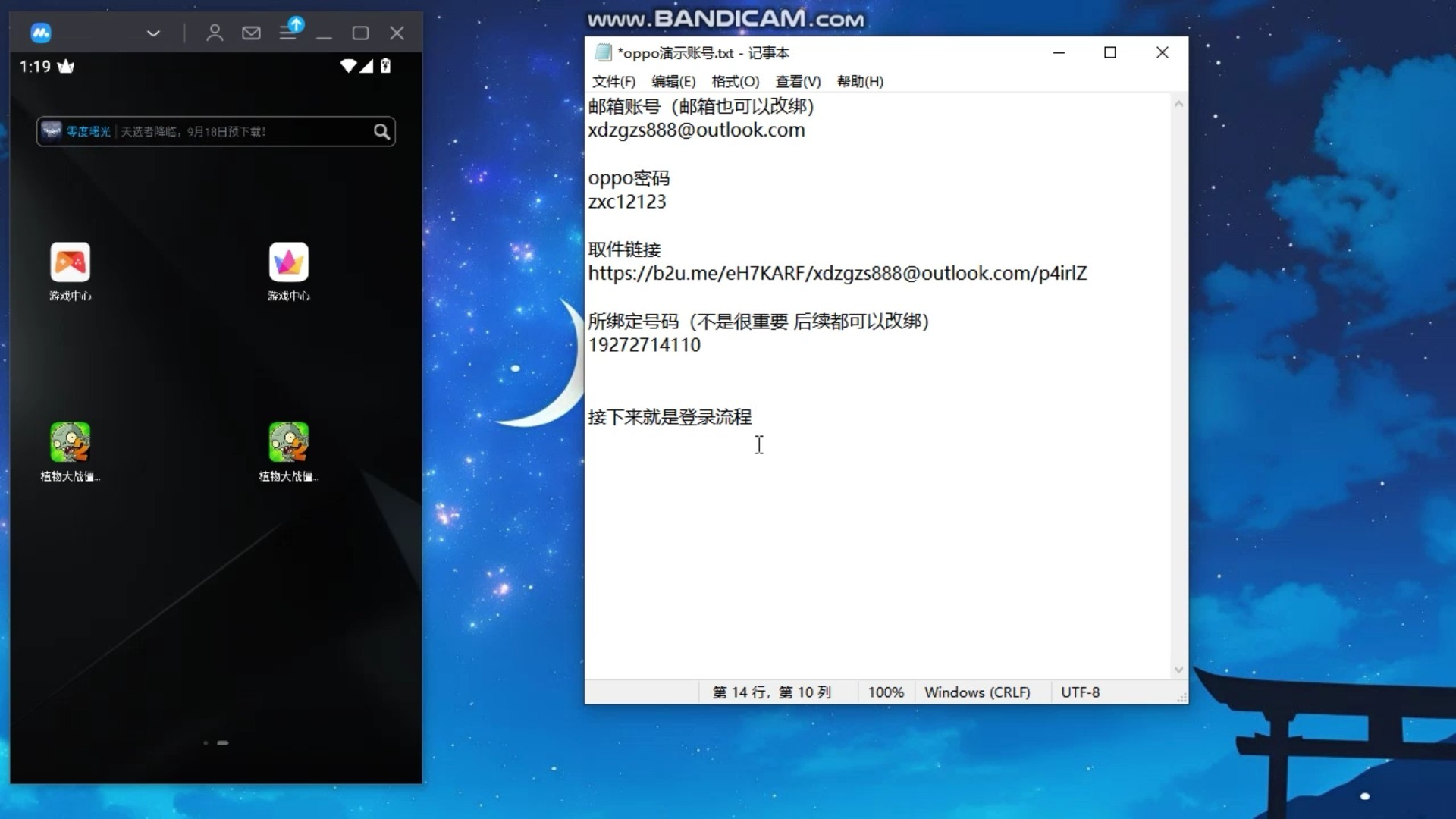Close the emulator window
1456x819 pixels.
397,33
